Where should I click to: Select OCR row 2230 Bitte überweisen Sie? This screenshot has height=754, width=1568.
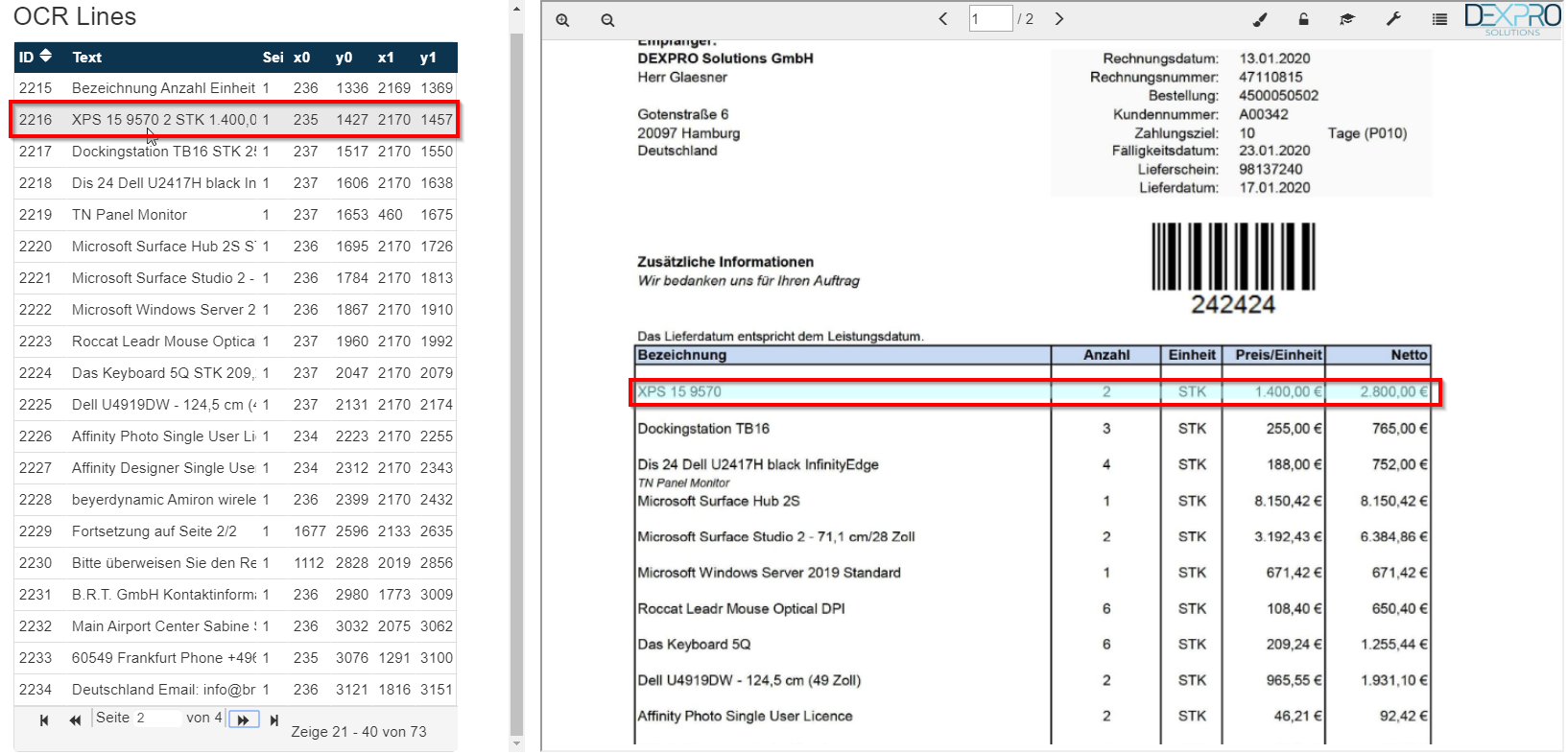[x=235, y=563]
